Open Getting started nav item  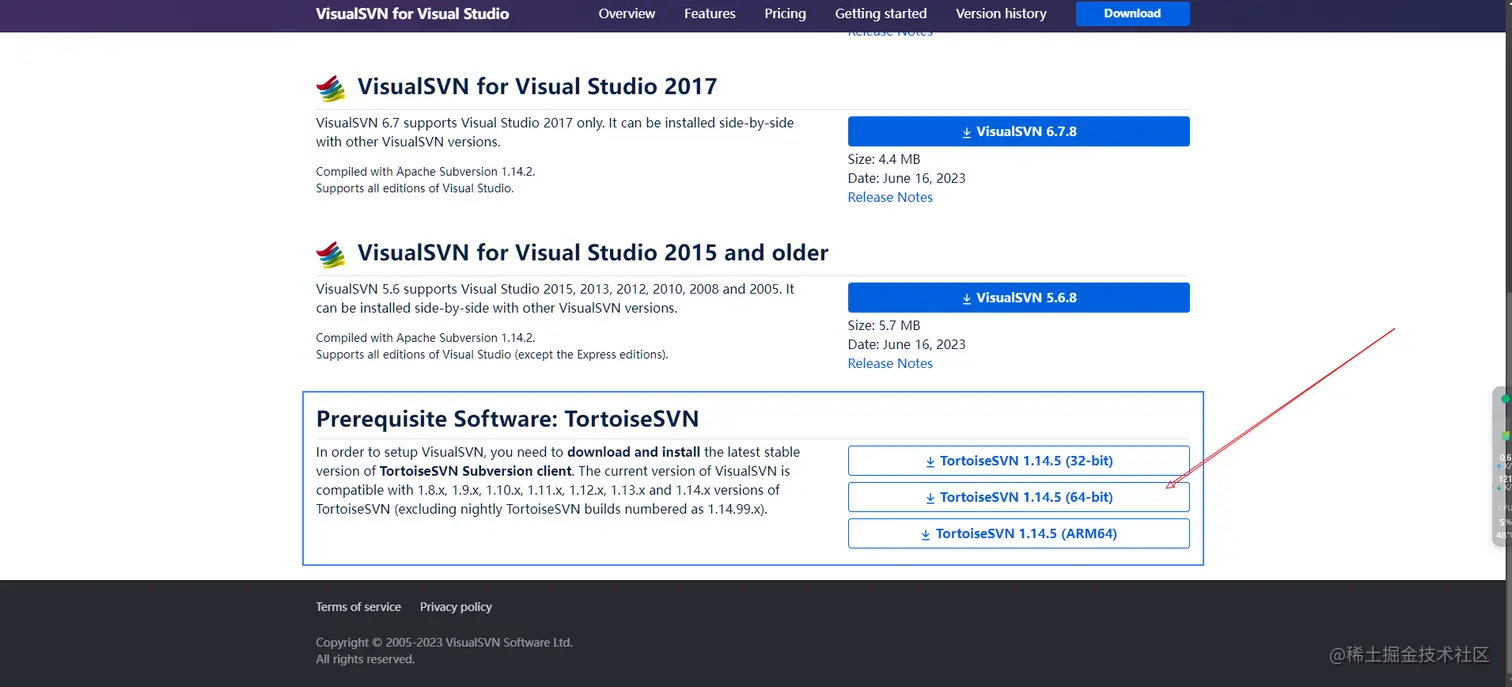pyautogui.click(x=881, y=14)
